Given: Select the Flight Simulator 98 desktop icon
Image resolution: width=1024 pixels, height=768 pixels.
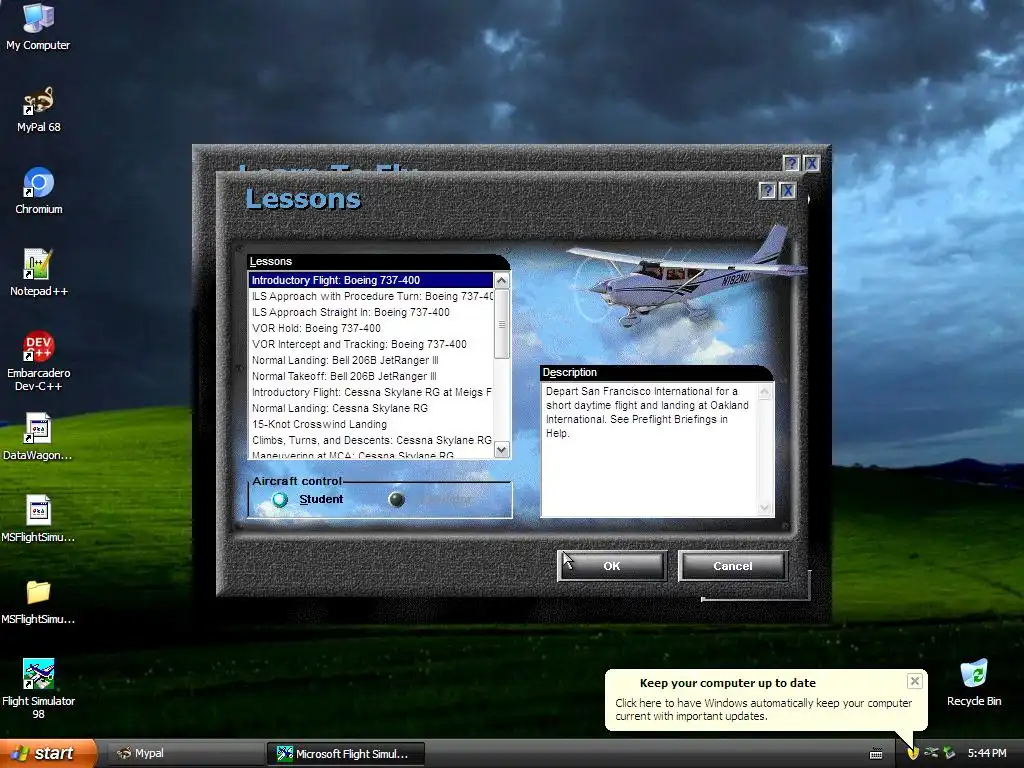Looking at the screenshot, I should 38,688.
